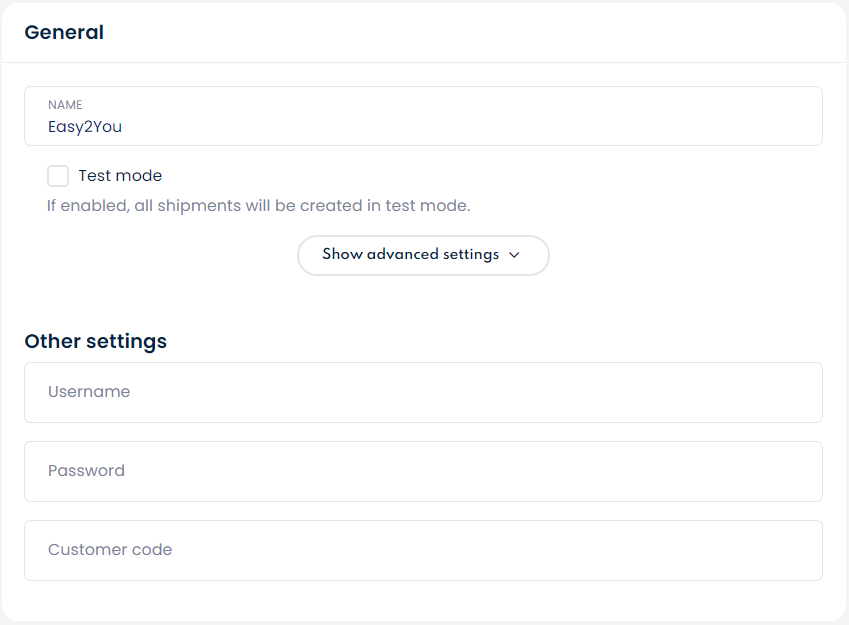Viewport: 849px width, 625px height.
Task: Click the small NAME label above Easy2You
Action: click(x=65, y=105)
